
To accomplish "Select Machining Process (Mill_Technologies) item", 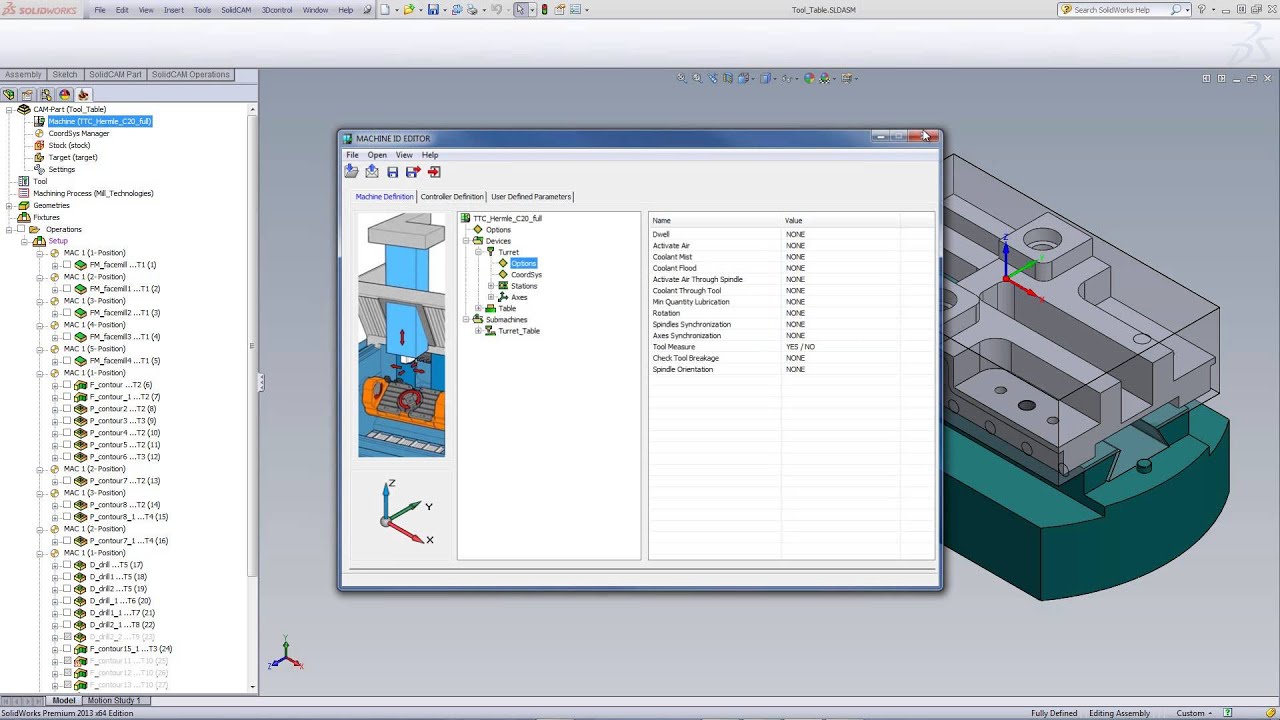I will tap(93, 193).
